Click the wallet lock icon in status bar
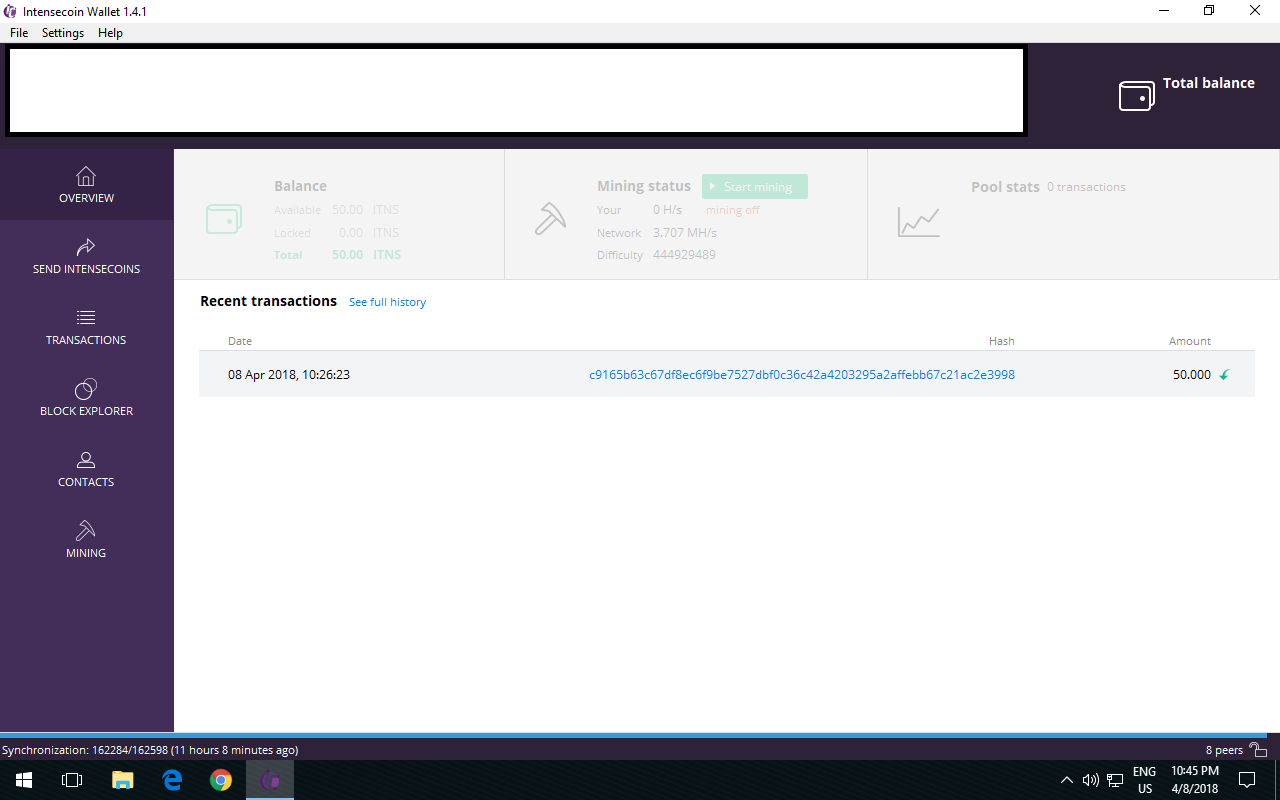1280x800 pixels. [x=1259, y=750]
